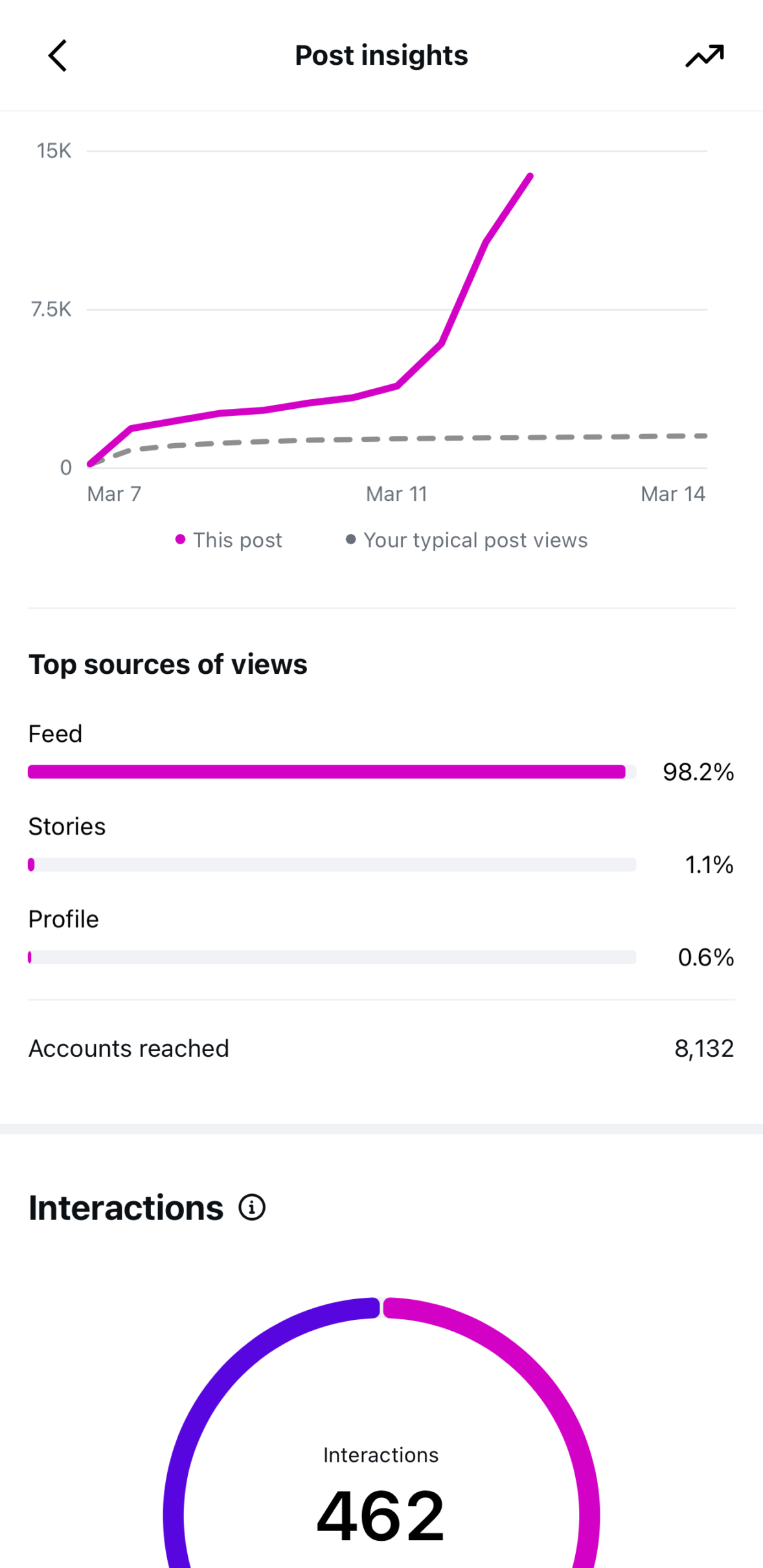The width and height of the screenshot is (763, 1568).
Task: Open the trending chart icon
Action: tap(705, 56)
